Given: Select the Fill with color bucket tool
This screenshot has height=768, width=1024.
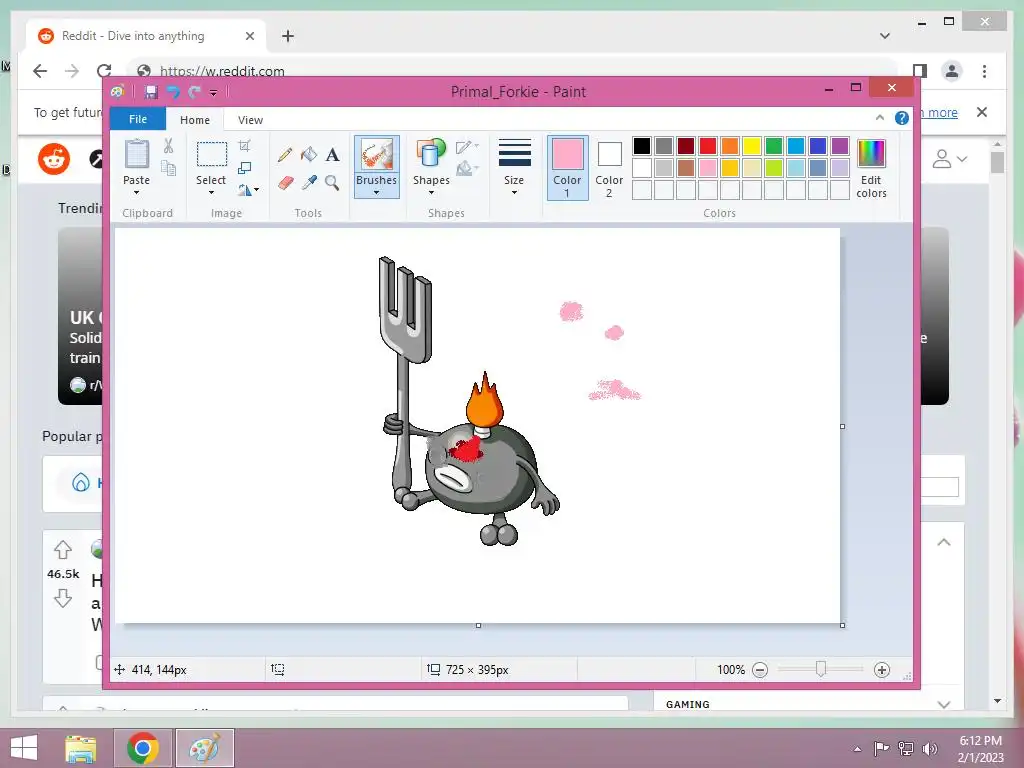Looking at the screenshot, I should pos(309,155).
